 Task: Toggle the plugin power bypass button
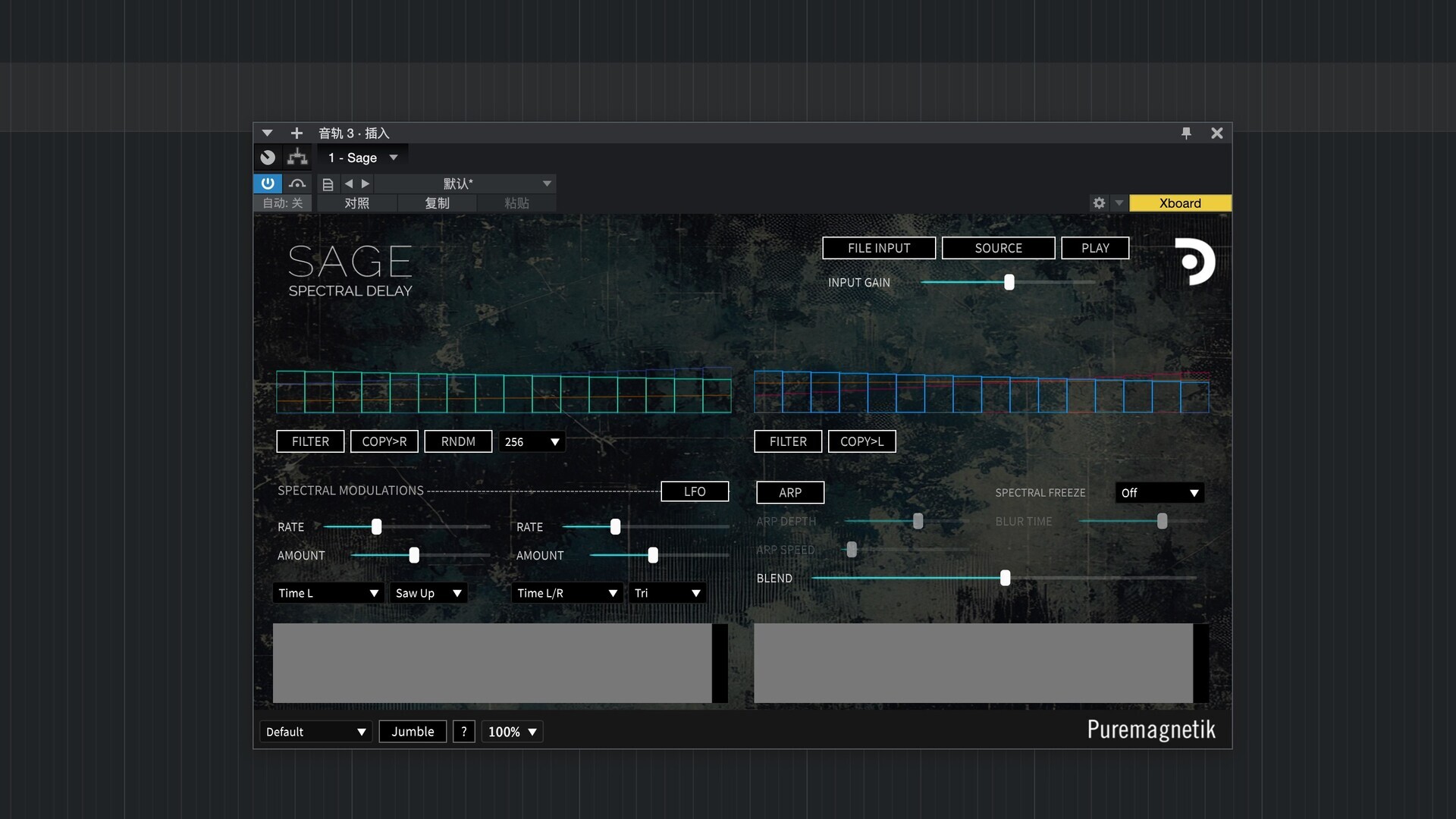coord(268,184)
